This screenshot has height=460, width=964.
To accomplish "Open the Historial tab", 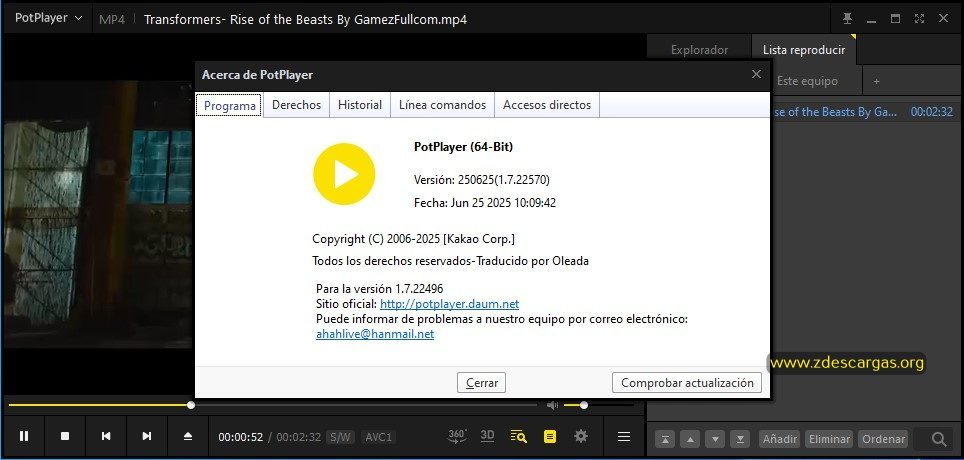I will click(x=360, y=105).
